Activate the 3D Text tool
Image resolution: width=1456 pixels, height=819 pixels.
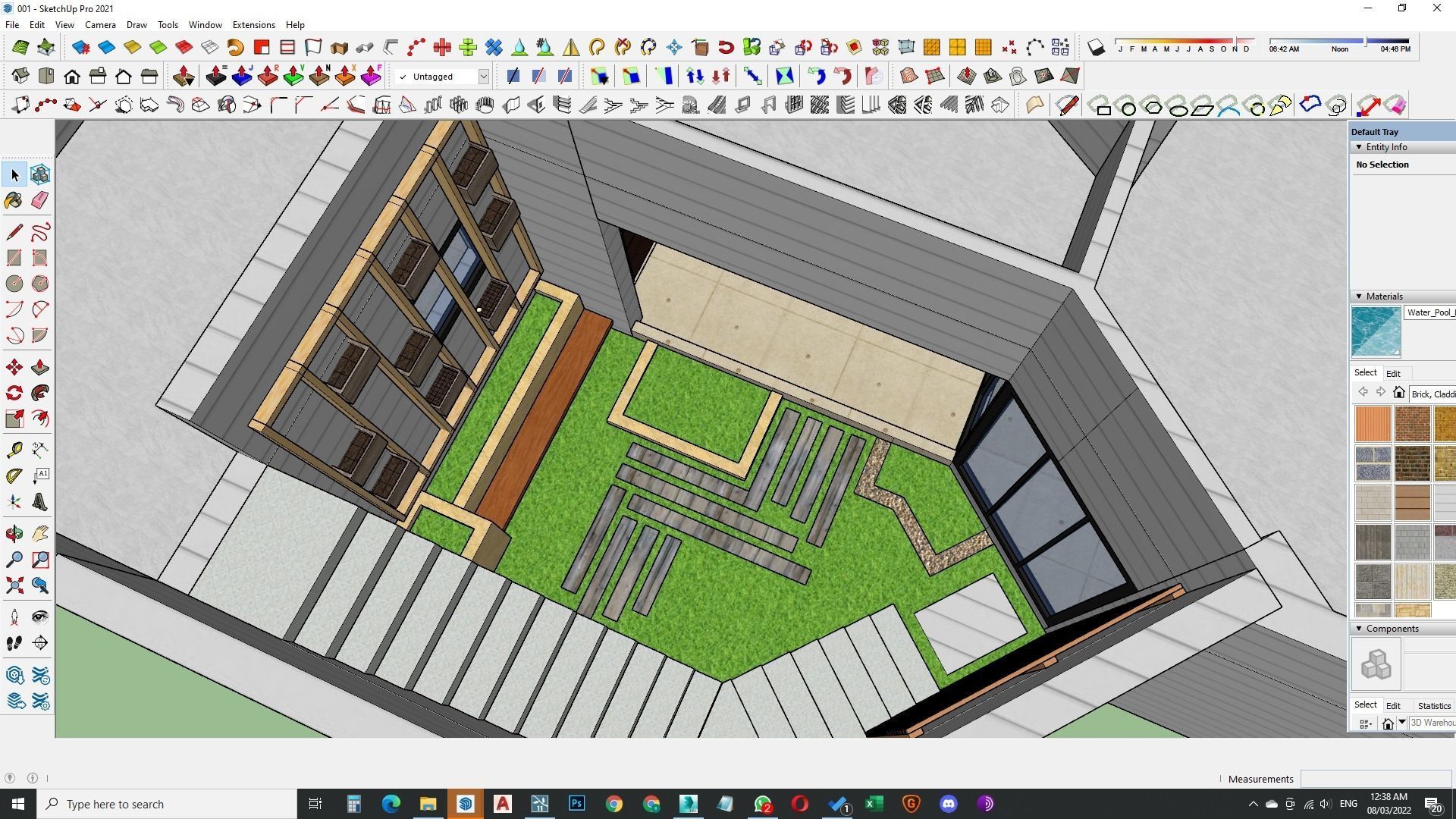[x=40, y=502]
